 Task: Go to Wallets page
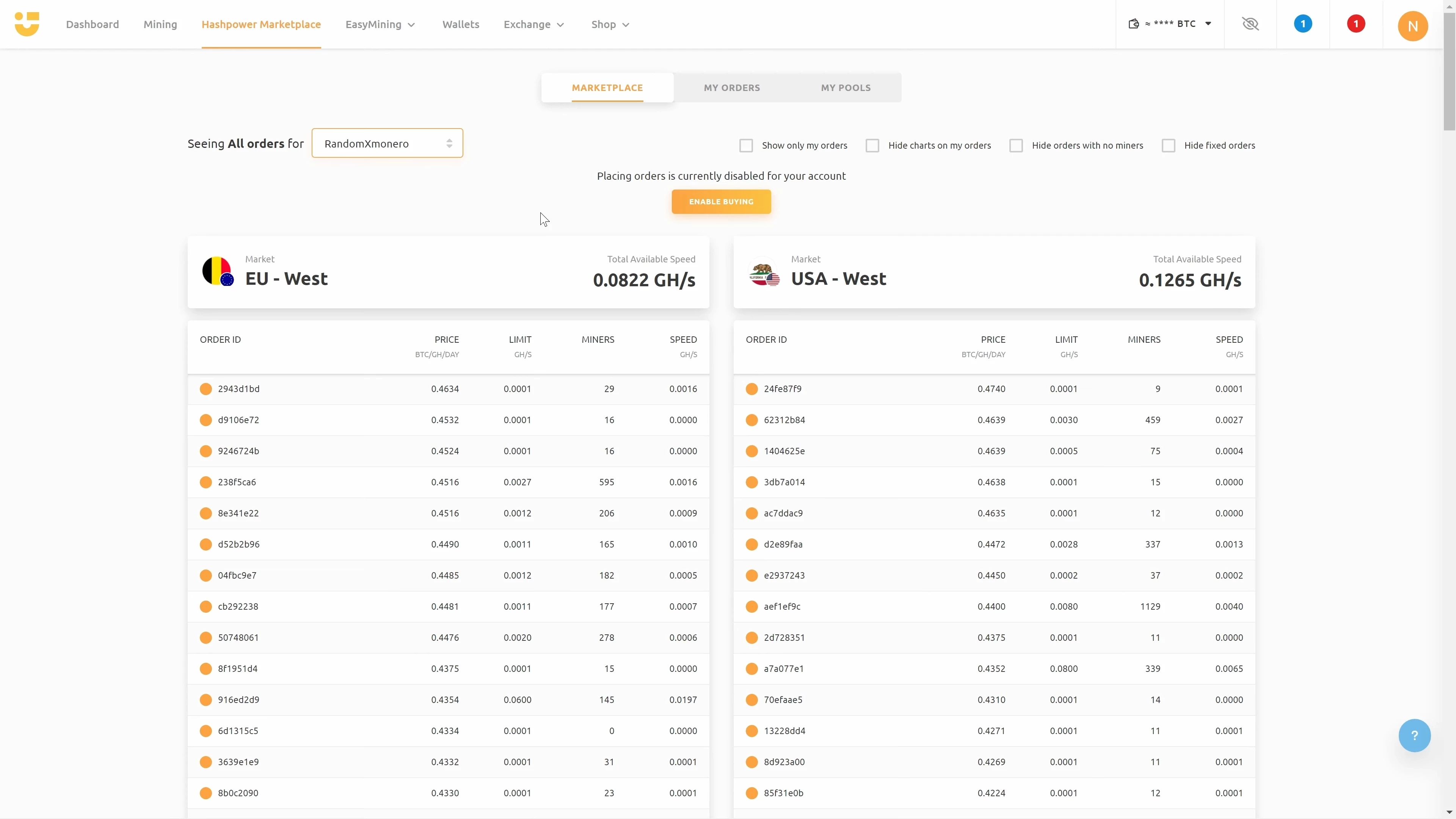pyautogui.click(x=461, y=24)
